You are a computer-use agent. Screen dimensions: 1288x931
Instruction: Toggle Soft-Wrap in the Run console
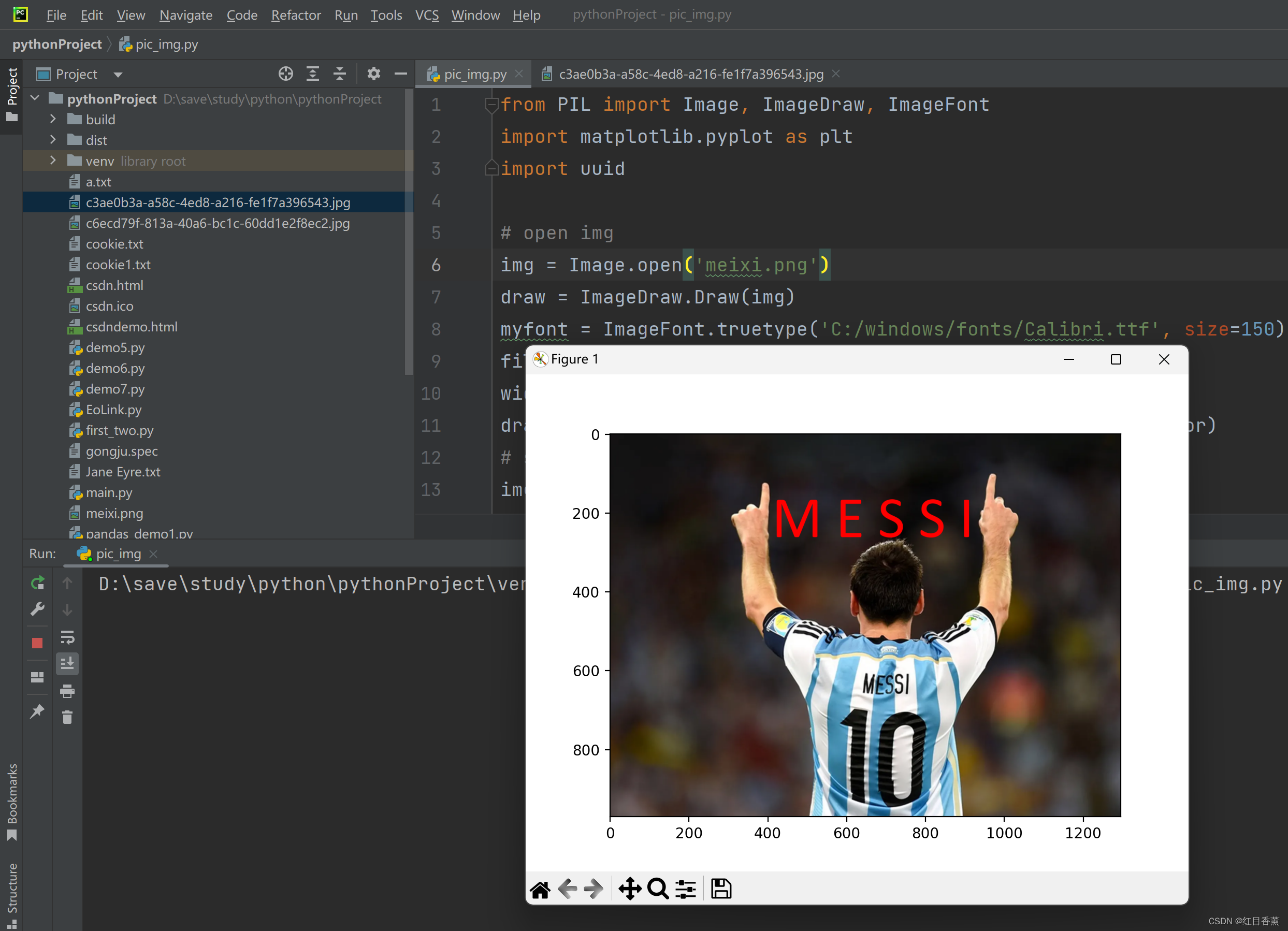(x=67, y=637)
